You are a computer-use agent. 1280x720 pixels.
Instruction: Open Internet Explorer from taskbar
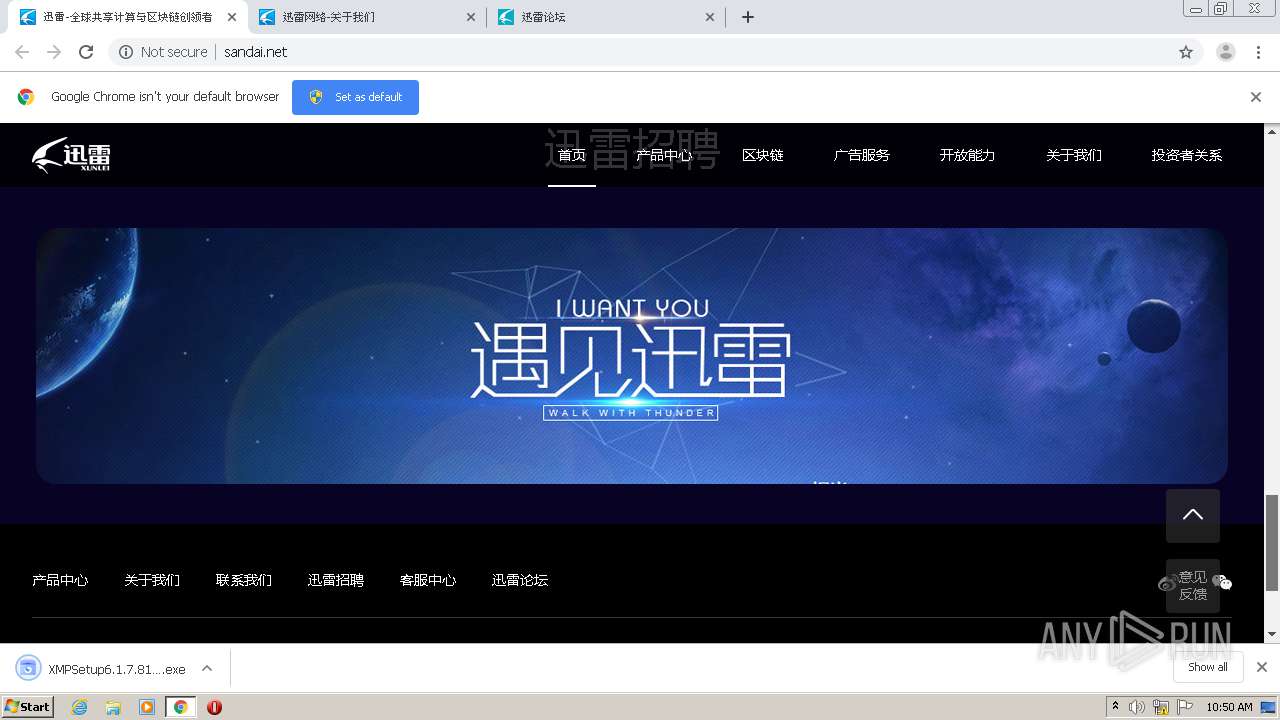click(79, 707)
